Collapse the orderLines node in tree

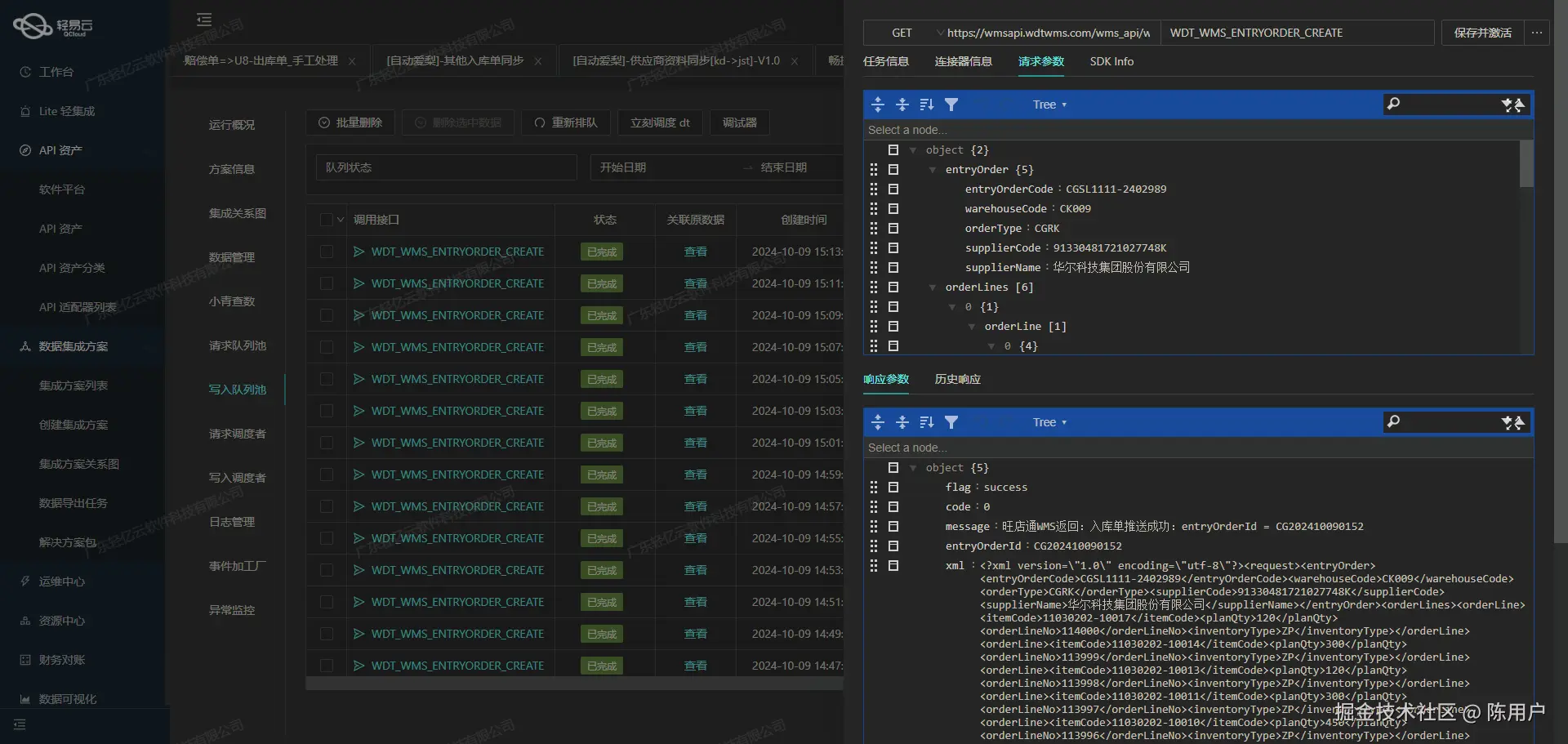(932, 287)
